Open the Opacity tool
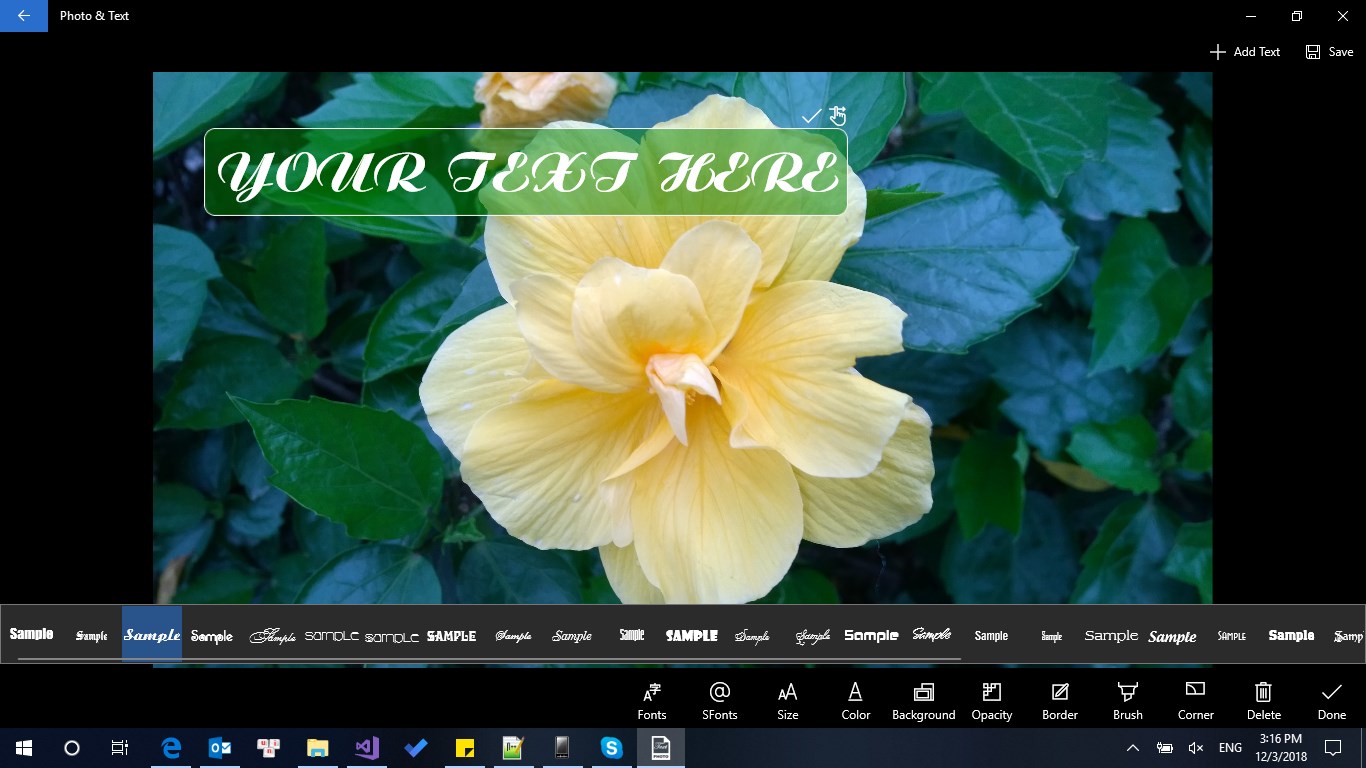 (992, 701)
